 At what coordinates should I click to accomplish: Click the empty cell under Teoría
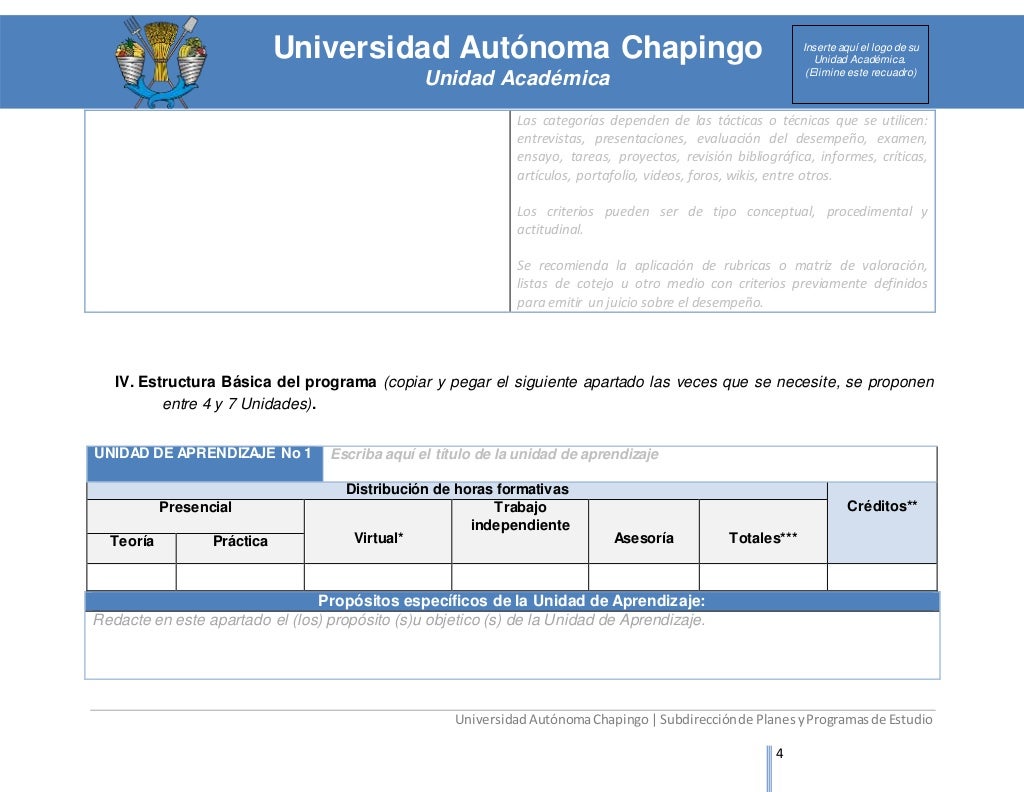[x=131, y=577]
